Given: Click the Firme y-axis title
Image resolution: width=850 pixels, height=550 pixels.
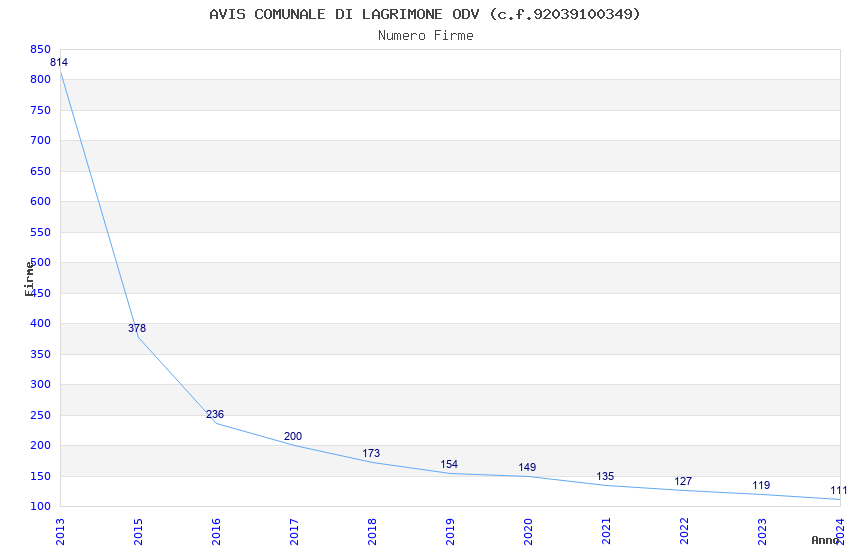Looking at the screenshot, I should click(x=29, y=279).
